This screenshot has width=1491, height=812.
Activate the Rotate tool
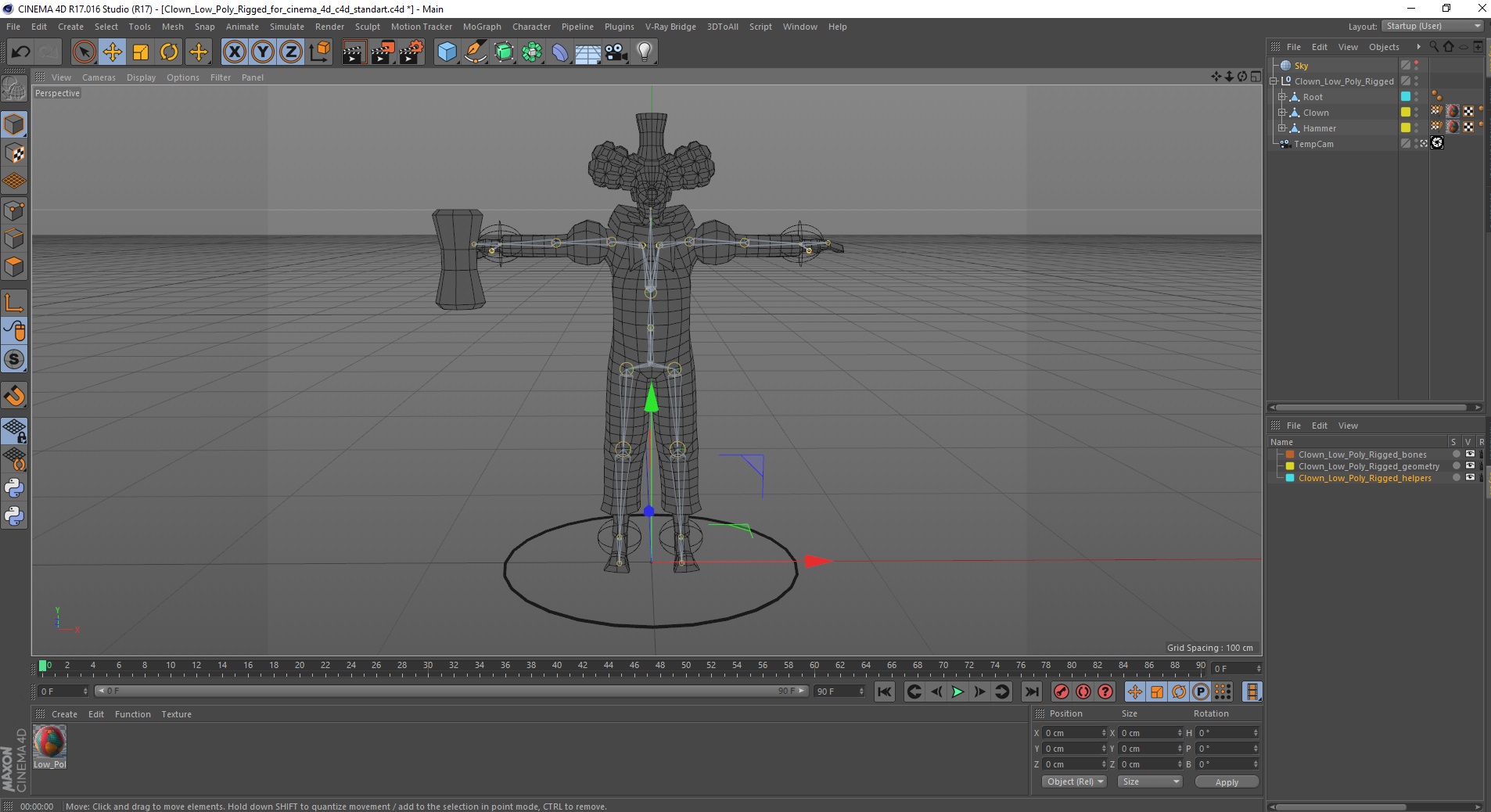coord(169,52)
